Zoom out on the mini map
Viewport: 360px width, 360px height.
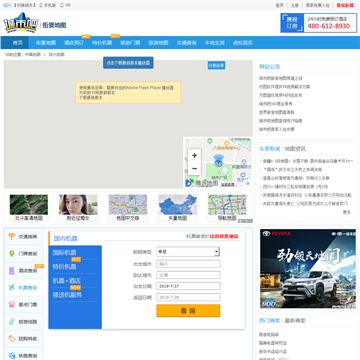click(194, 168)
